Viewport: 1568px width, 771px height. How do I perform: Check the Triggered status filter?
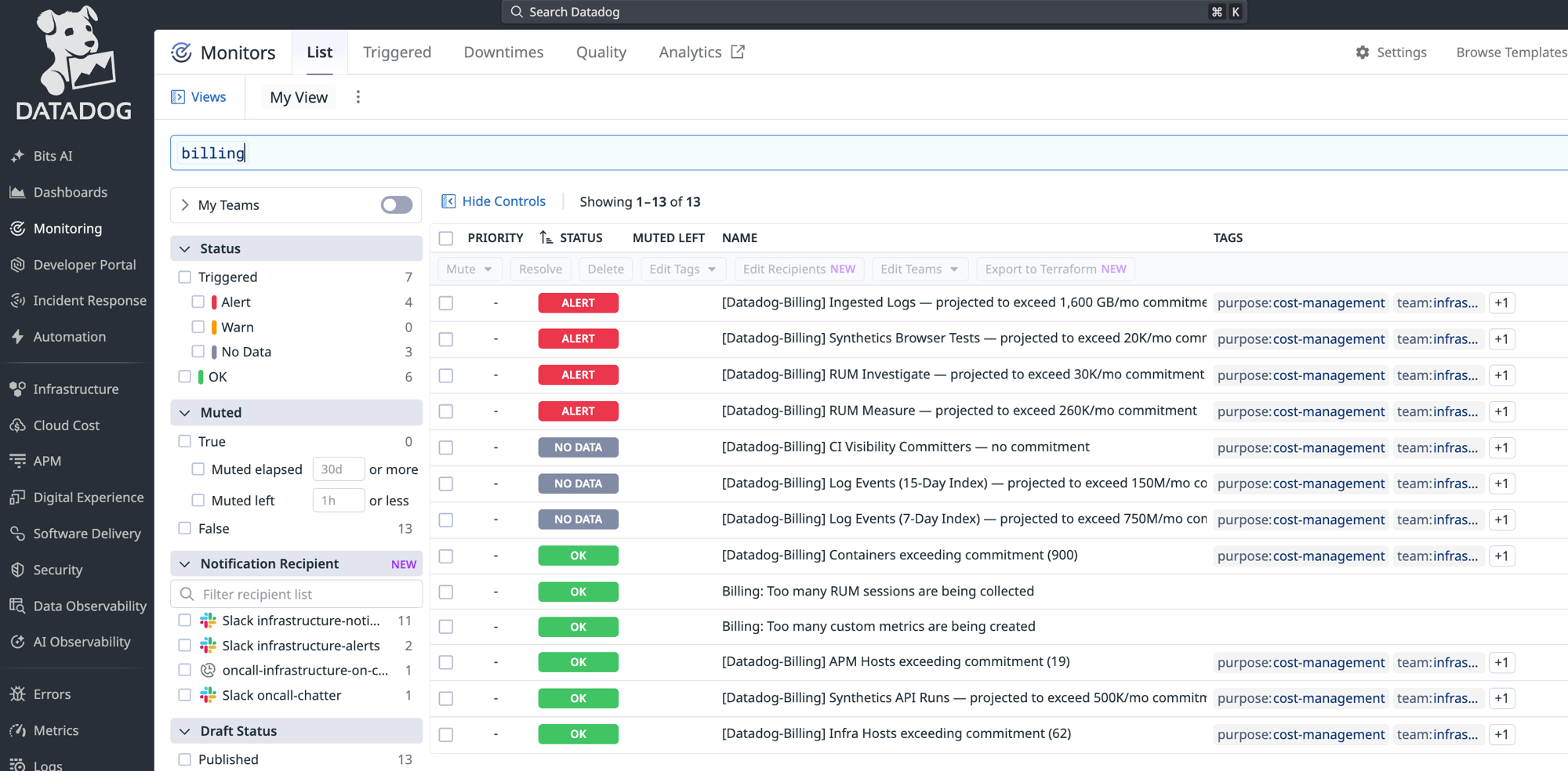coord(185,277)
